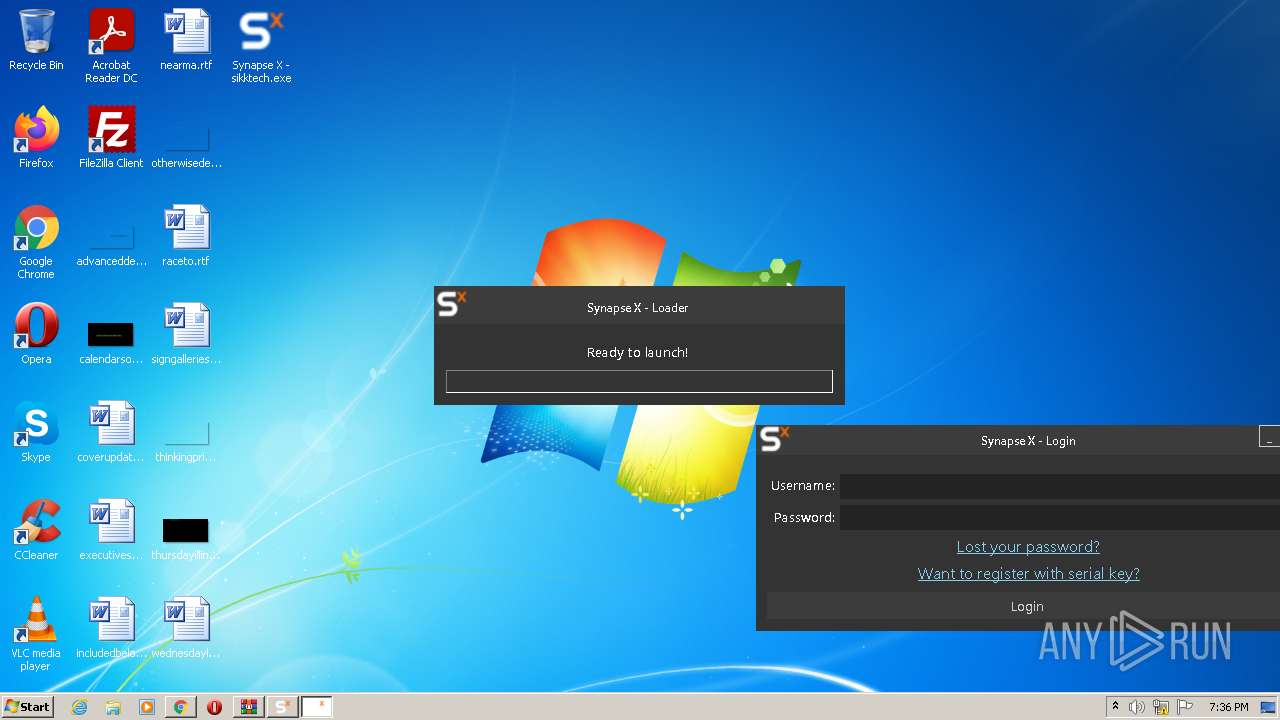Focus the Username field
This screenshot has width=1280, height=720.
[x=1060, y=486]
